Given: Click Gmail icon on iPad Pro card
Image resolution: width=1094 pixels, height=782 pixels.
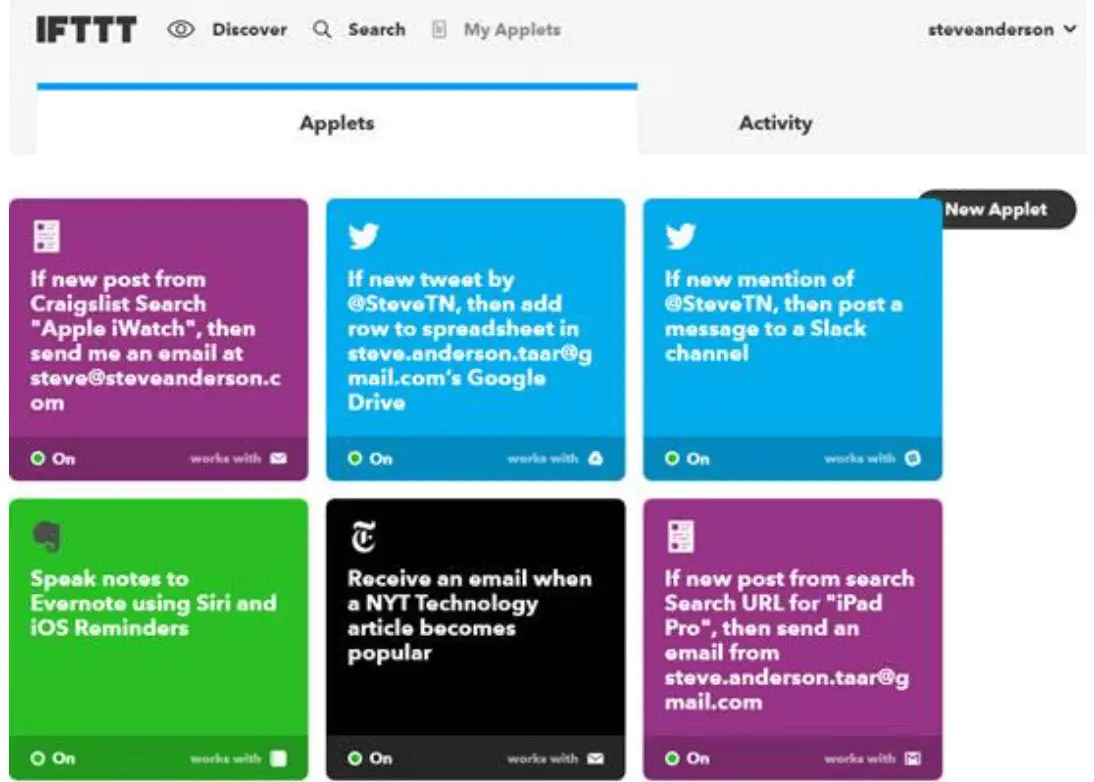Looking at the screenshot, I should click(x=913, y=758).
